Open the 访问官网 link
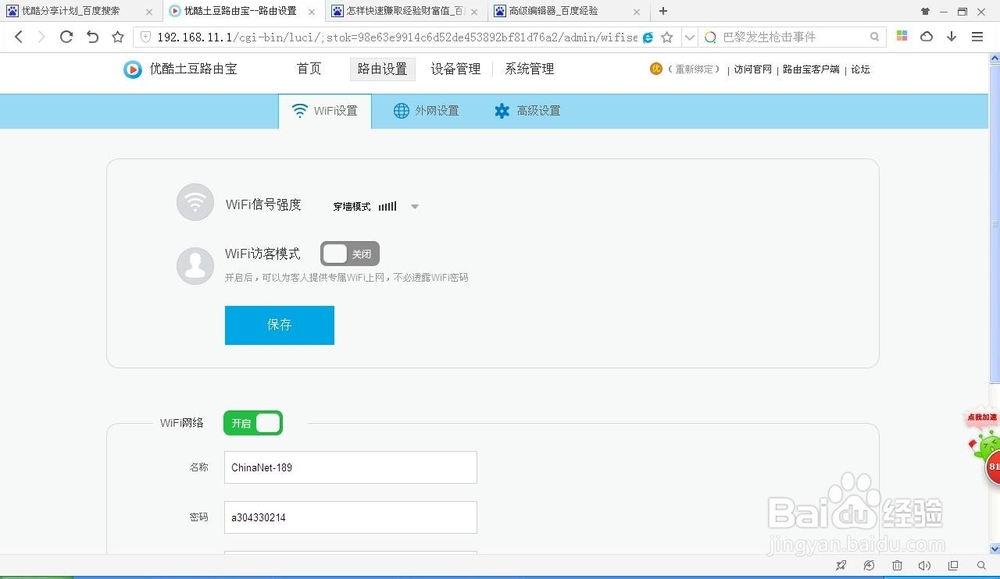1000x579 pixels. [x=753, y=69]
